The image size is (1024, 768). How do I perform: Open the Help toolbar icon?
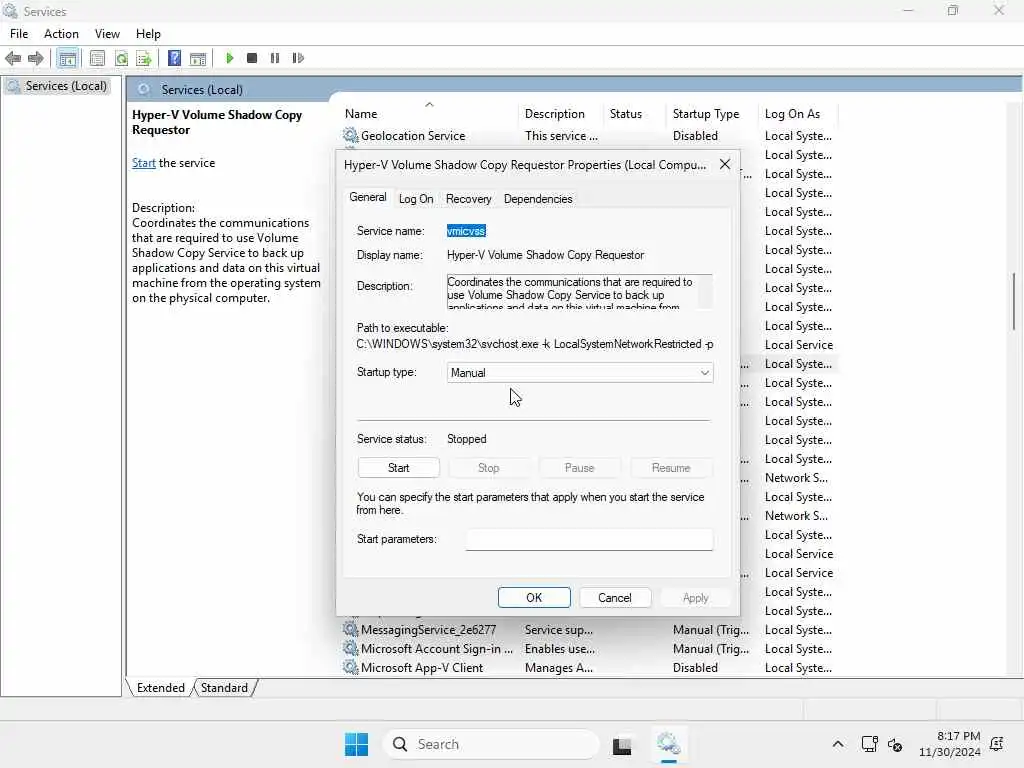(174, 58)
